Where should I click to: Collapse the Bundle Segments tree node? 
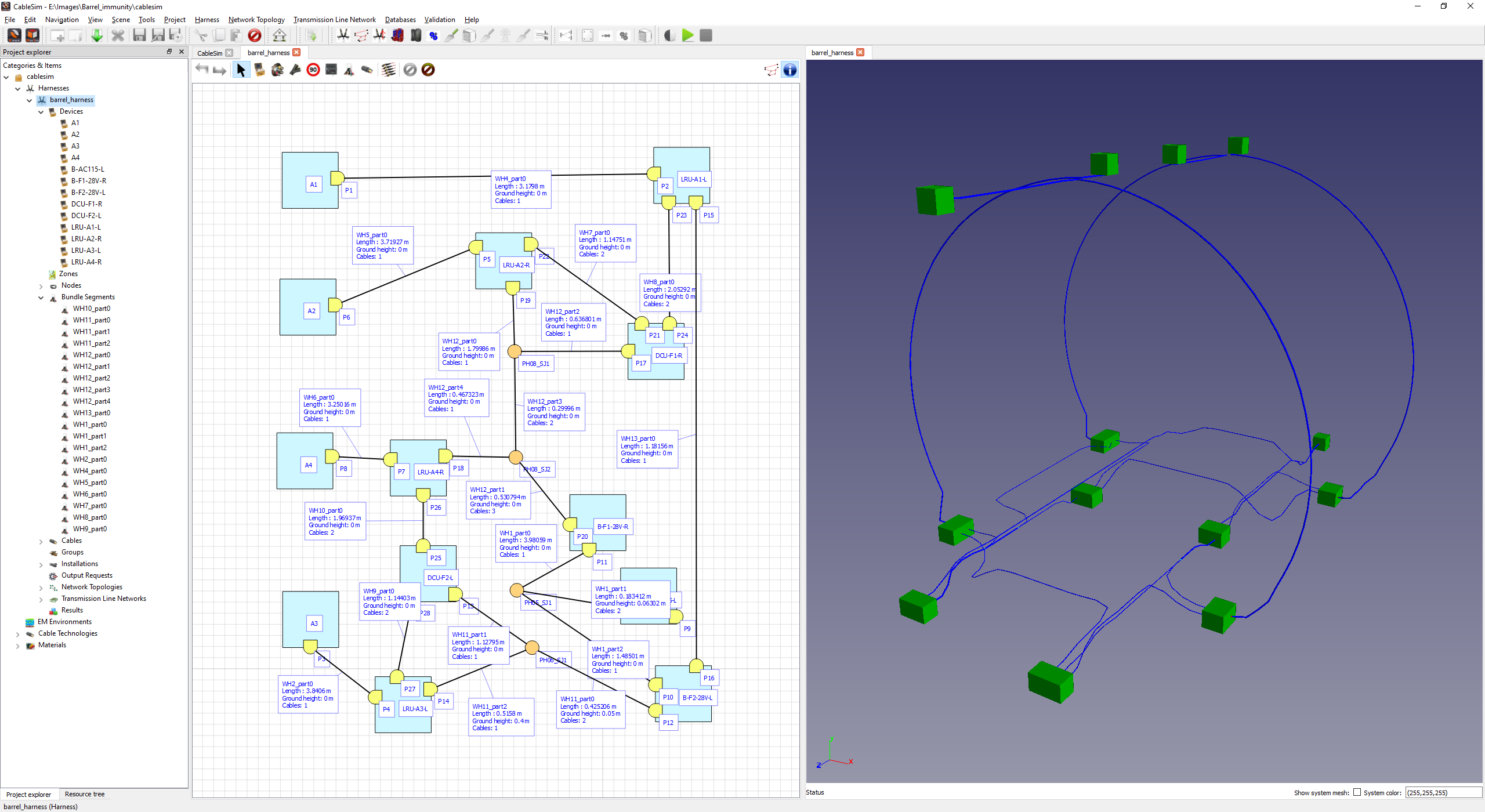pyautogui.click(x=41, y=298)
